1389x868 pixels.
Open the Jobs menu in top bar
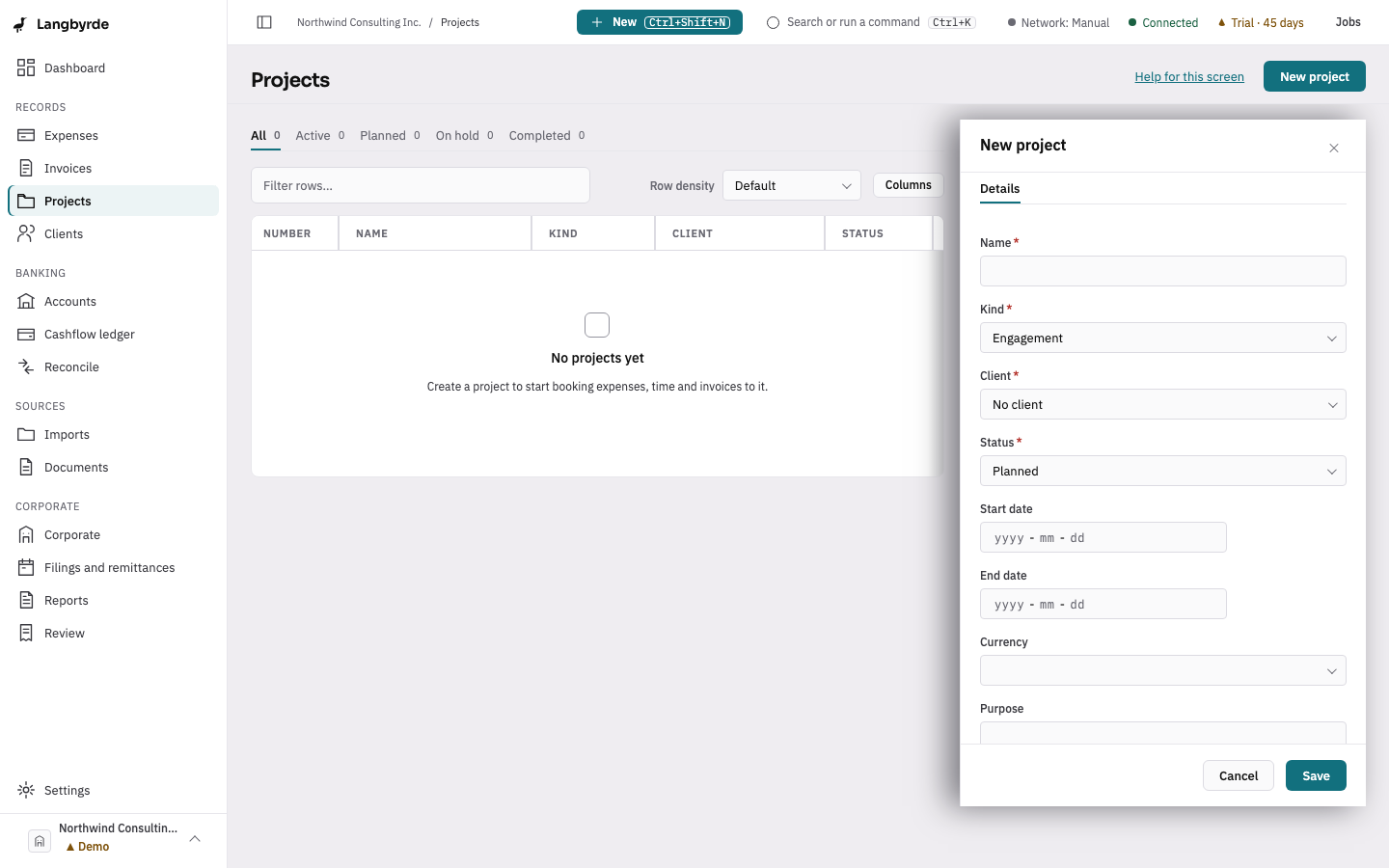(1348, 22)
